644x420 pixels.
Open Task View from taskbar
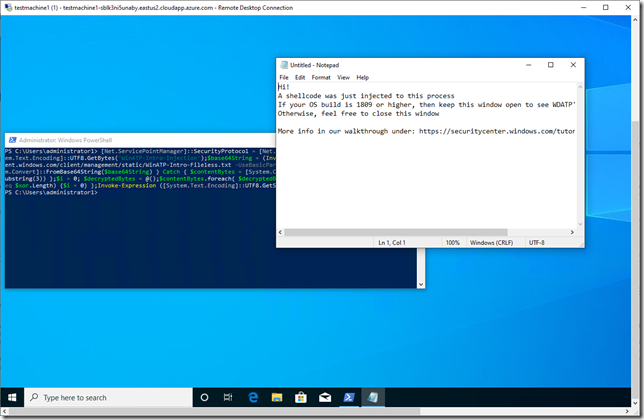228,397
